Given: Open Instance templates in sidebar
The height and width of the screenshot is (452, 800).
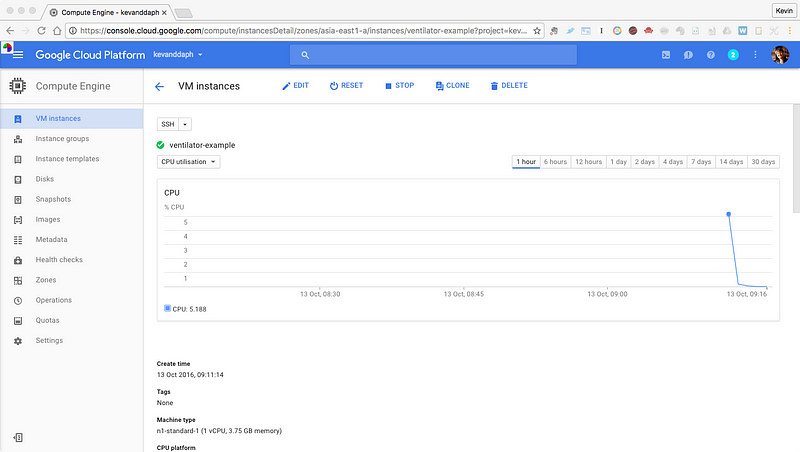Looking at the screenshot, I should point(71,159).
